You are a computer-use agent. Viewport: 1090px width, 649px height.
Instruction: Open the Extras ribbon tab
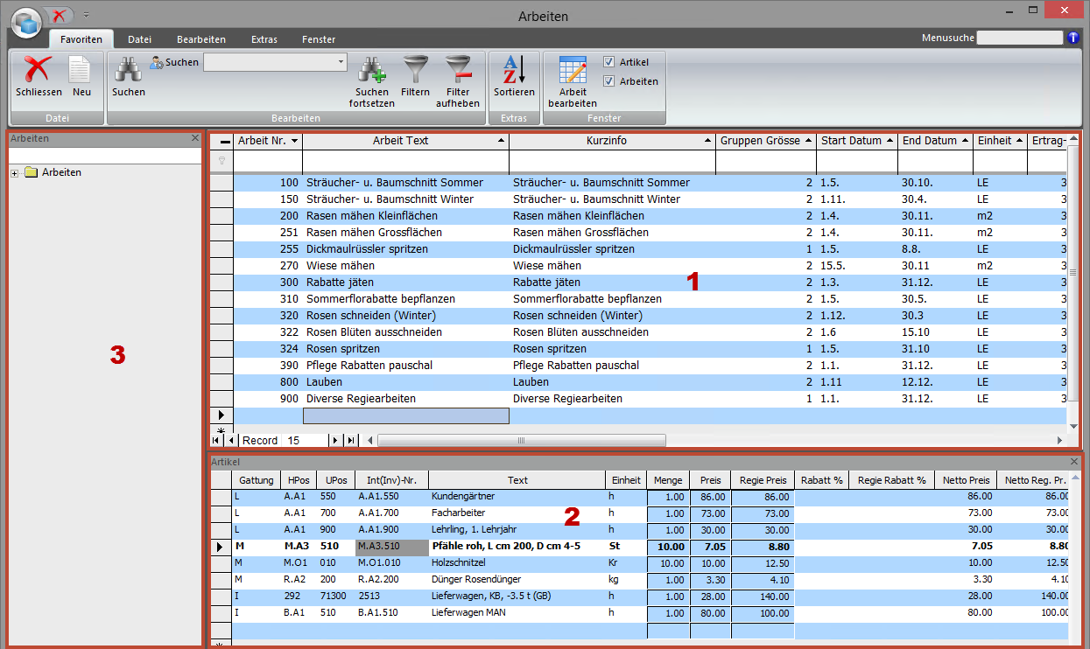point(264,39)
